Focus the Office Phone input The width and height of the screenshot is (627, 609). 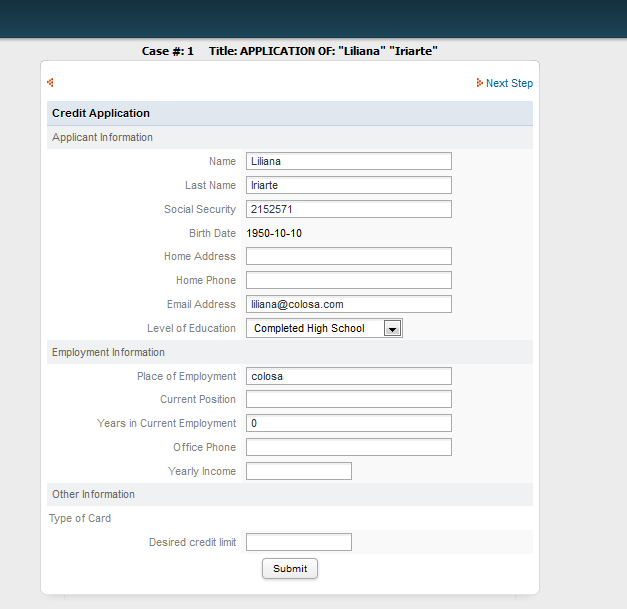[348, 447]
